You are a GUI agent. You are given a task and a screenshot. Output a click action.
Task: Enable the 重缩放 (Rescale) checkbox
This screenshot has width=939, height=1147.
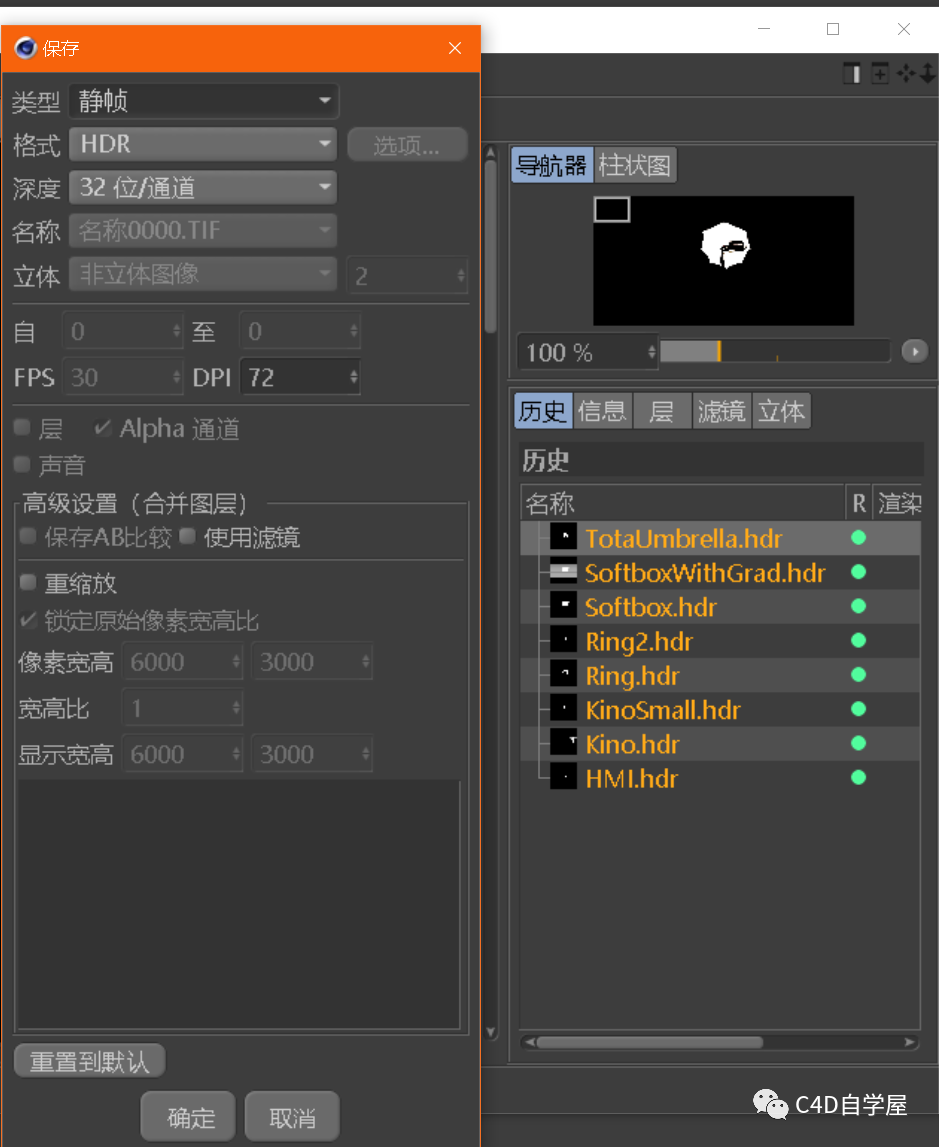[28, 582]
